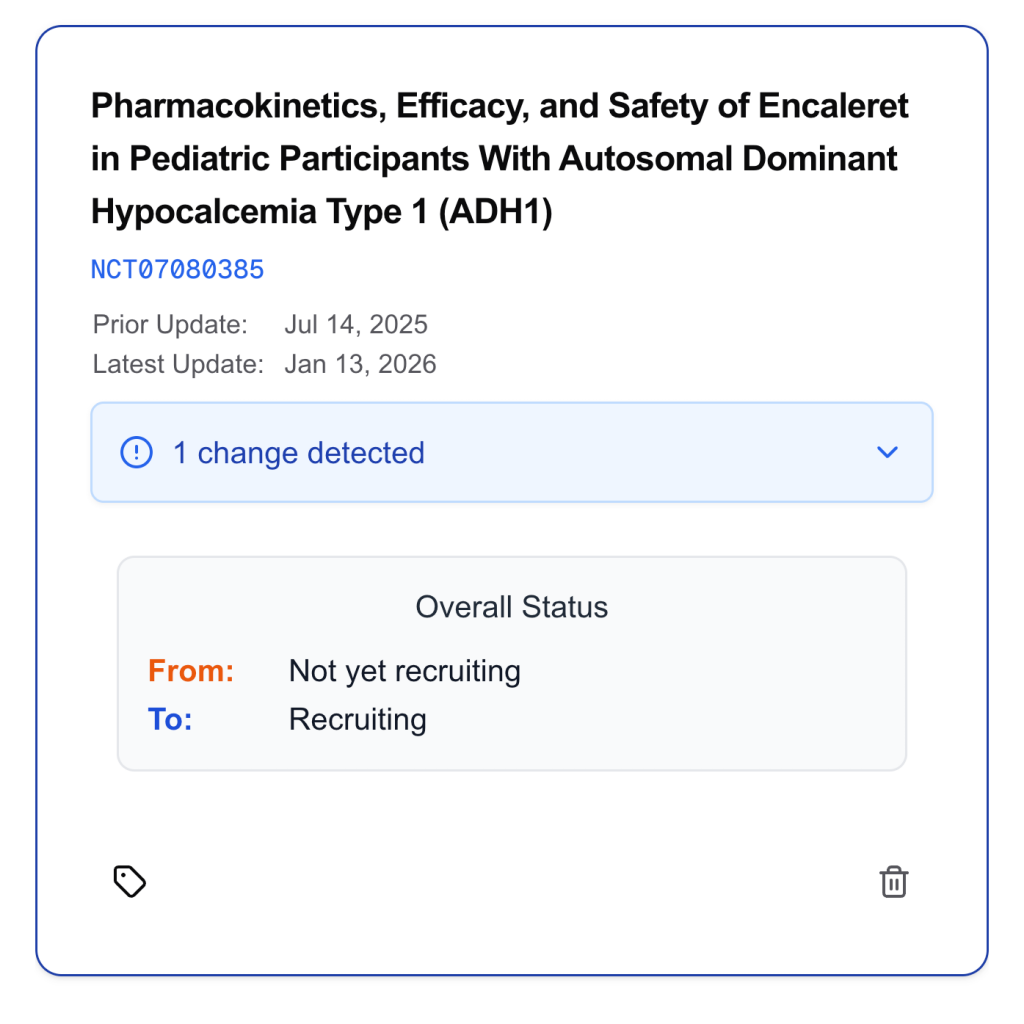Click the orange "From:" label

(x=190, y=671)
